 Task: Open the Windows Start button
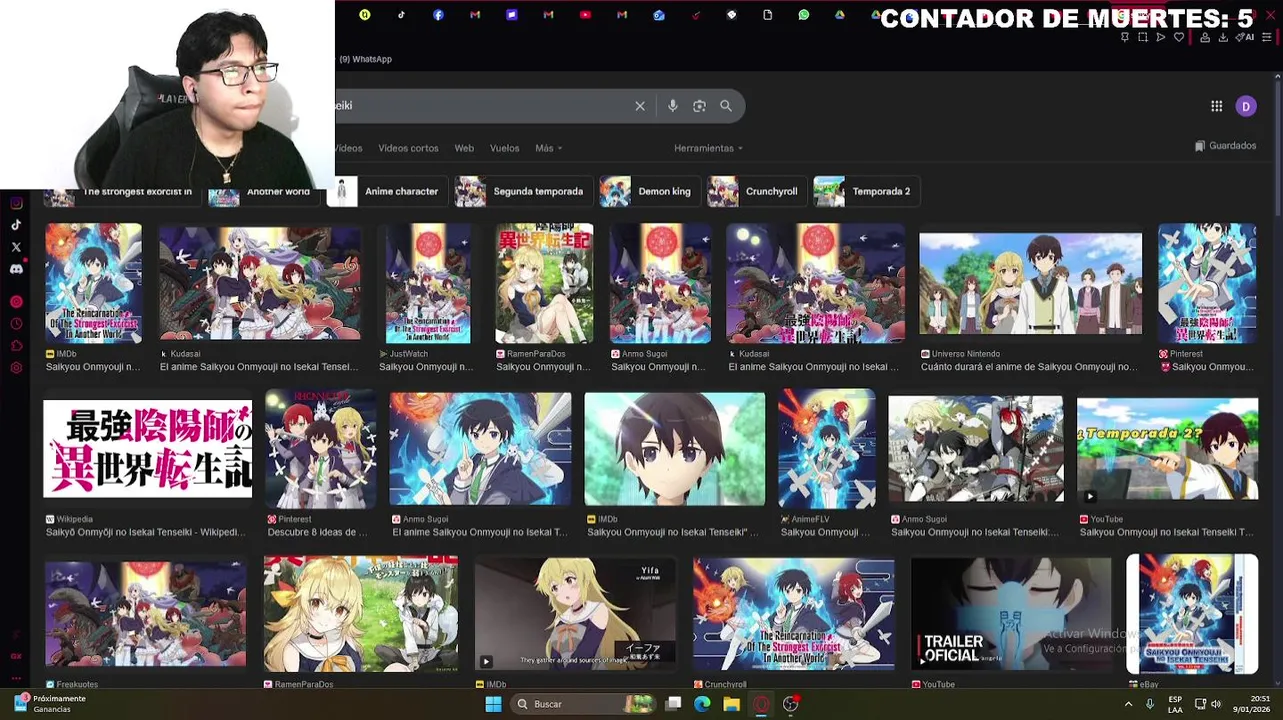coord(493,704)
